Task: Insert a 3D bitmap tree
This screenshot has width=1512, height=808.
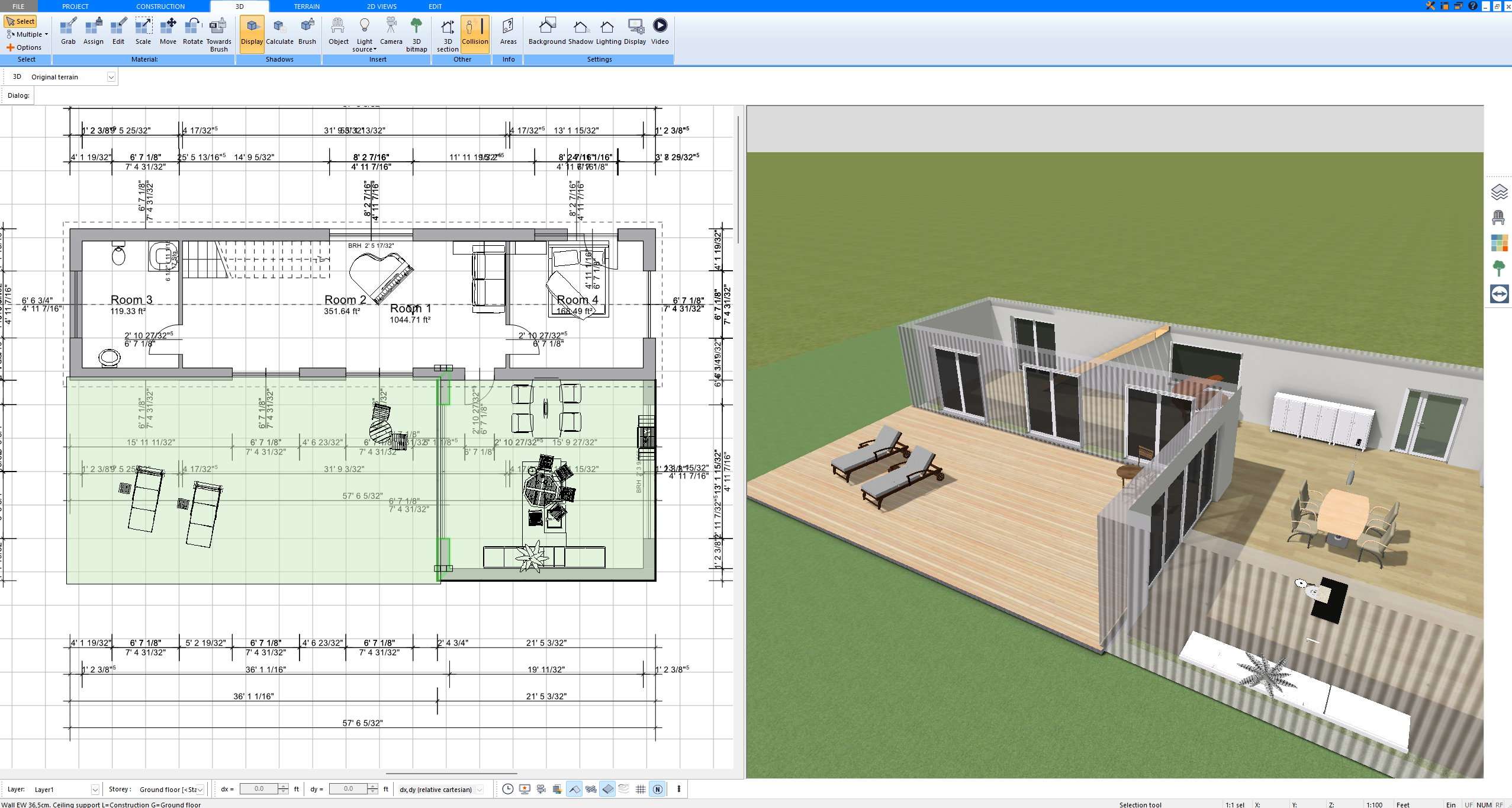Action: point(416,34)
